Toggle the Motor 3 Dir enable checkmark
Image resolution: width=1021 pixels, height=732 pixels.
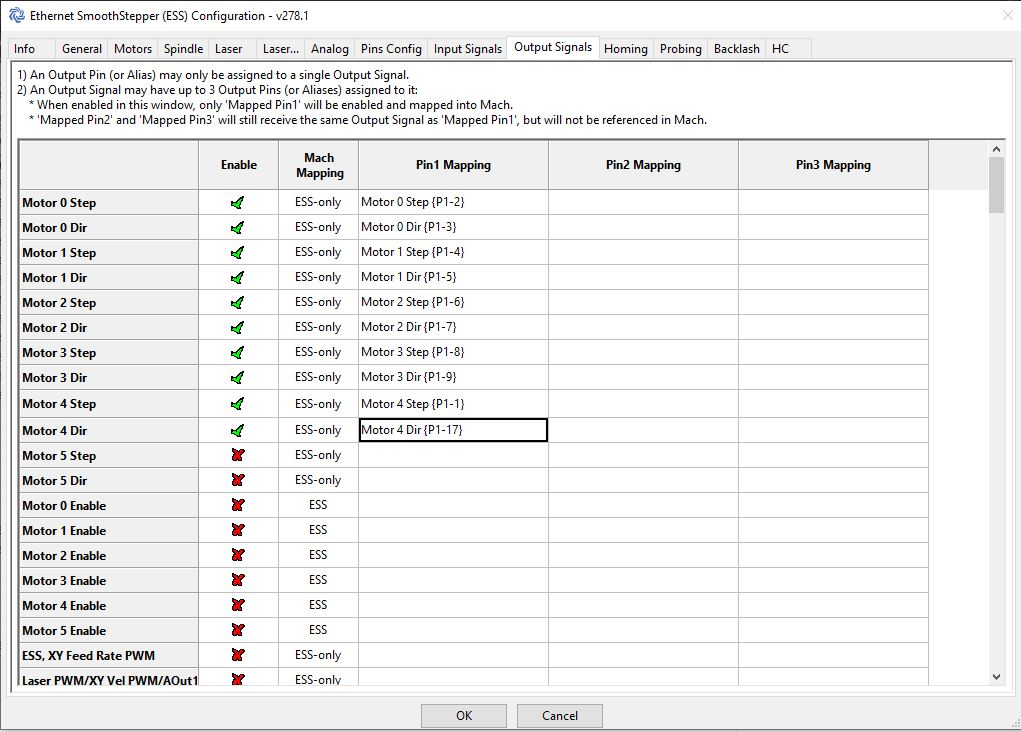[238, 378]
